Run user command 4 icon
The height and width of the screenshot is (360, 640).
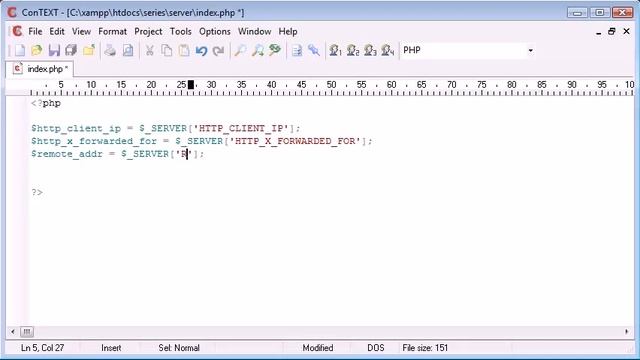click(x=388, y=50)
